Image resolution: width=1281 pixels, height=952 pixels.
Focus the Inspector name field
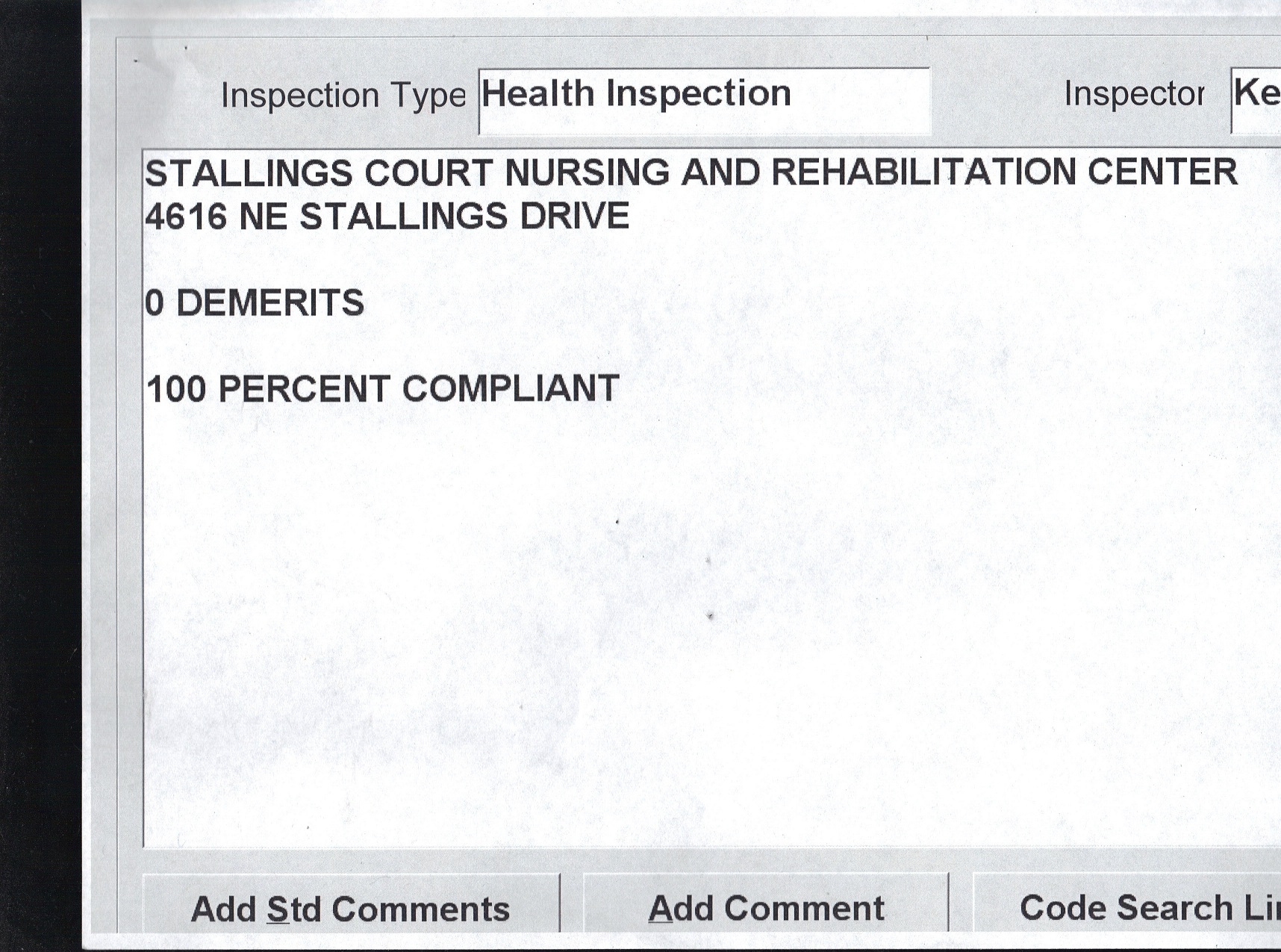[x=1257, y=100]
